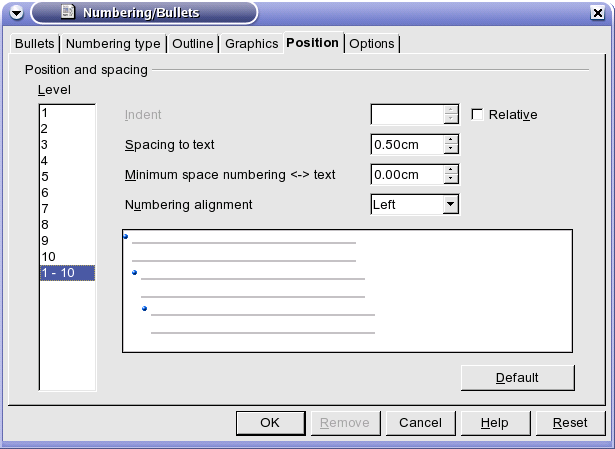Select the 1 - 10 level entry
Screen dimensions: 615x449
click(x=67, y=273)
